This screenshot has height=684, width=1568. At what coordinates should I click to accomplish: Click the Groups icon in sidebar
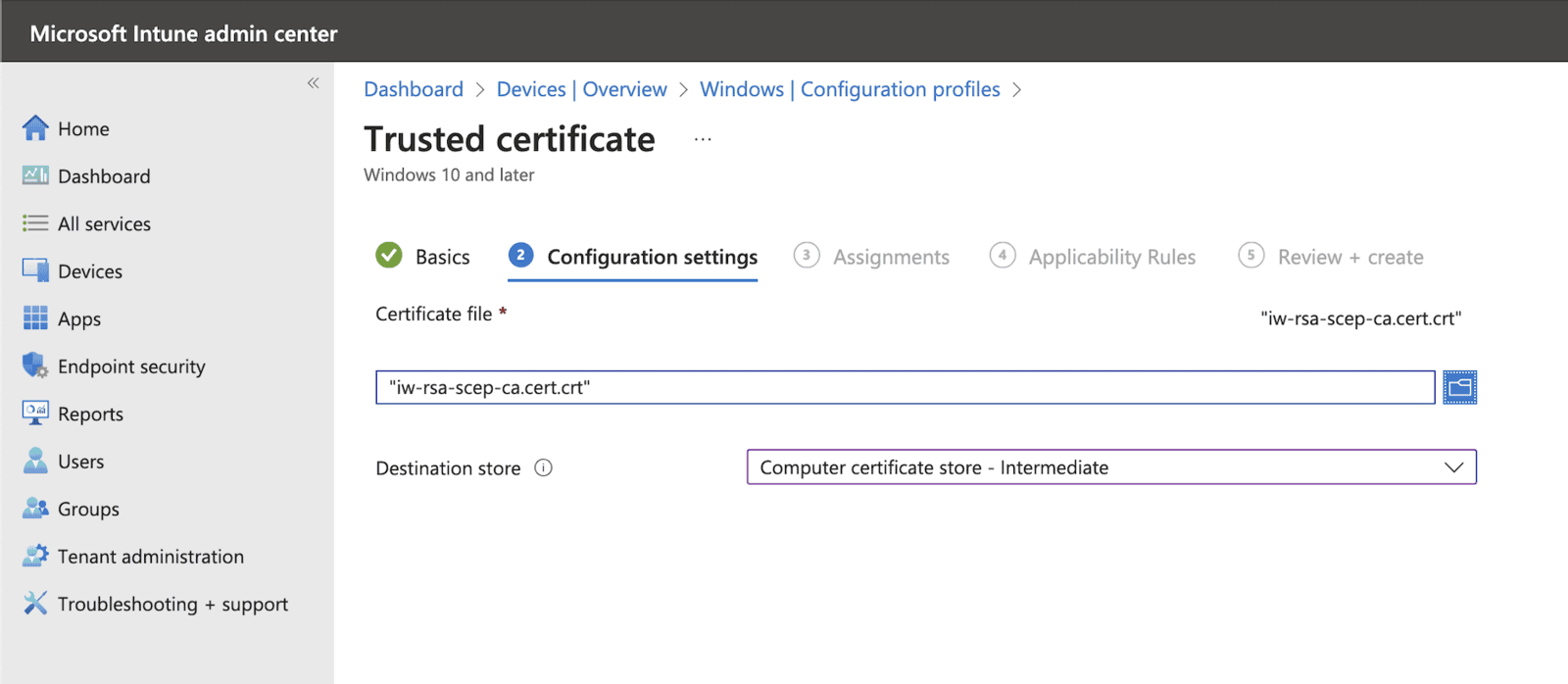(x=35, y=508)
